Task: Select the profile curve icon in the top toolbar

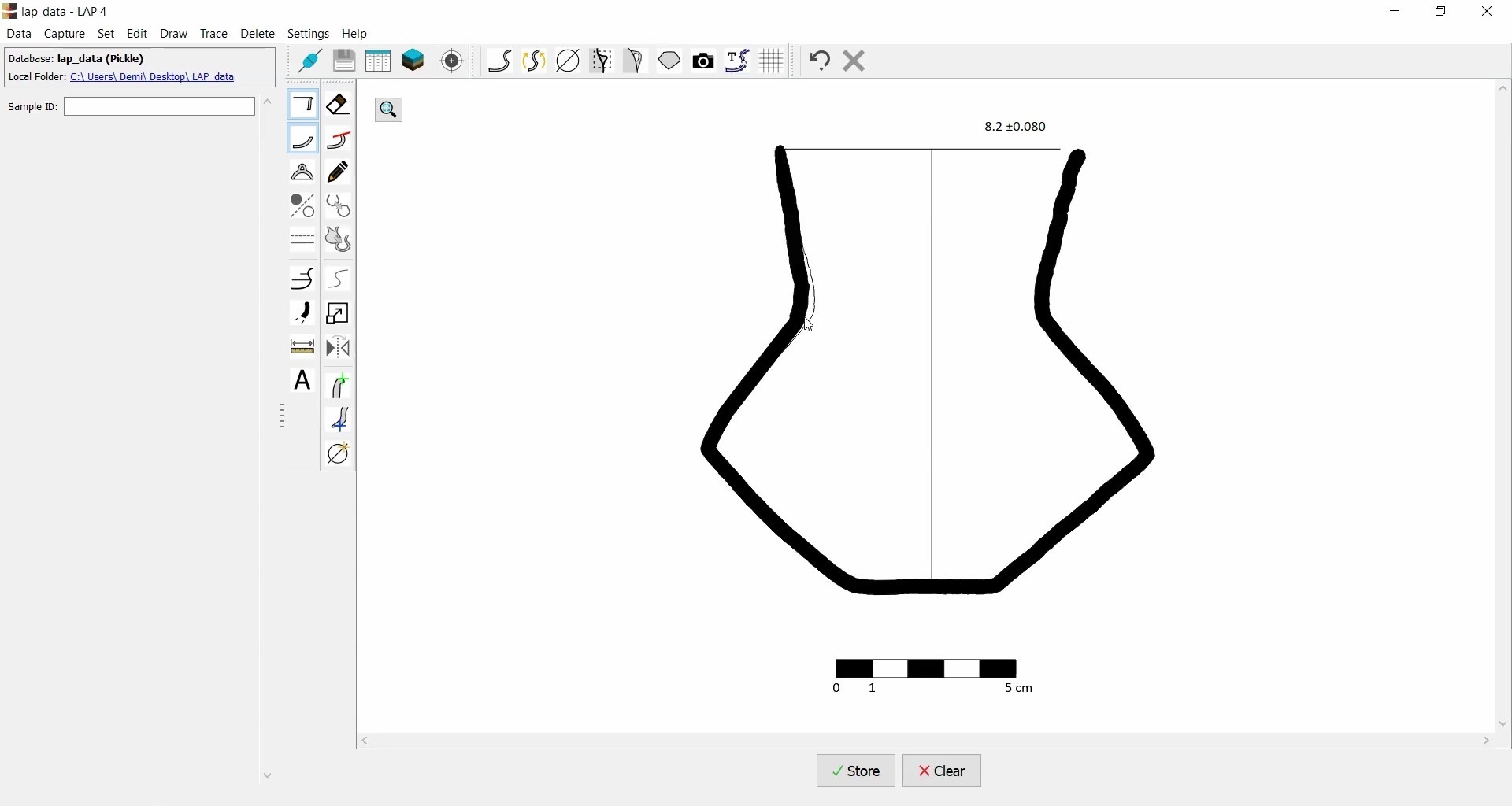Action: pyautogui.click(x=502, y=61)
